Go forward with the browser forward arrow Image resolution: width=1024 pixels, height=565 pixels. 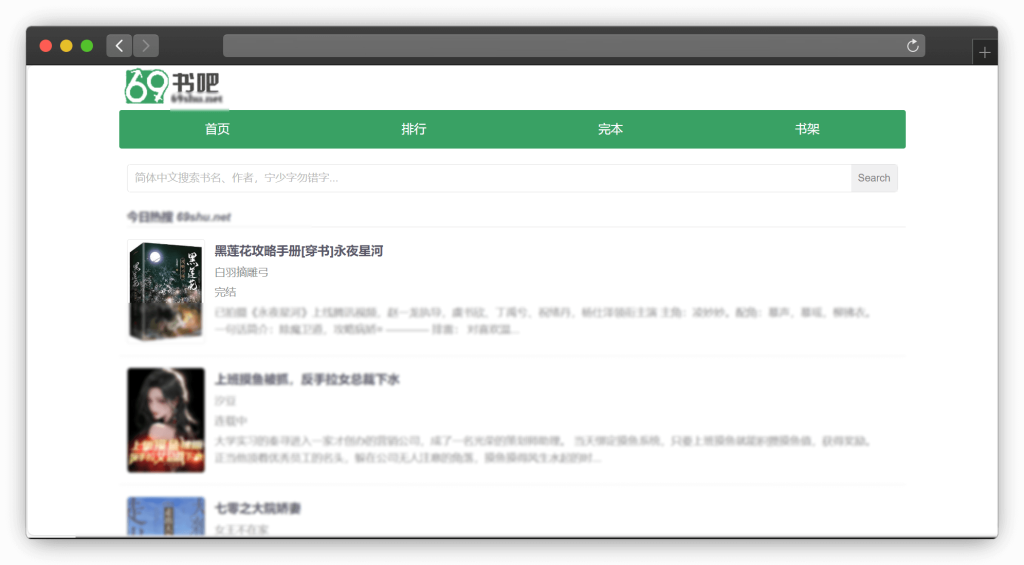click(x=146, y=46)
